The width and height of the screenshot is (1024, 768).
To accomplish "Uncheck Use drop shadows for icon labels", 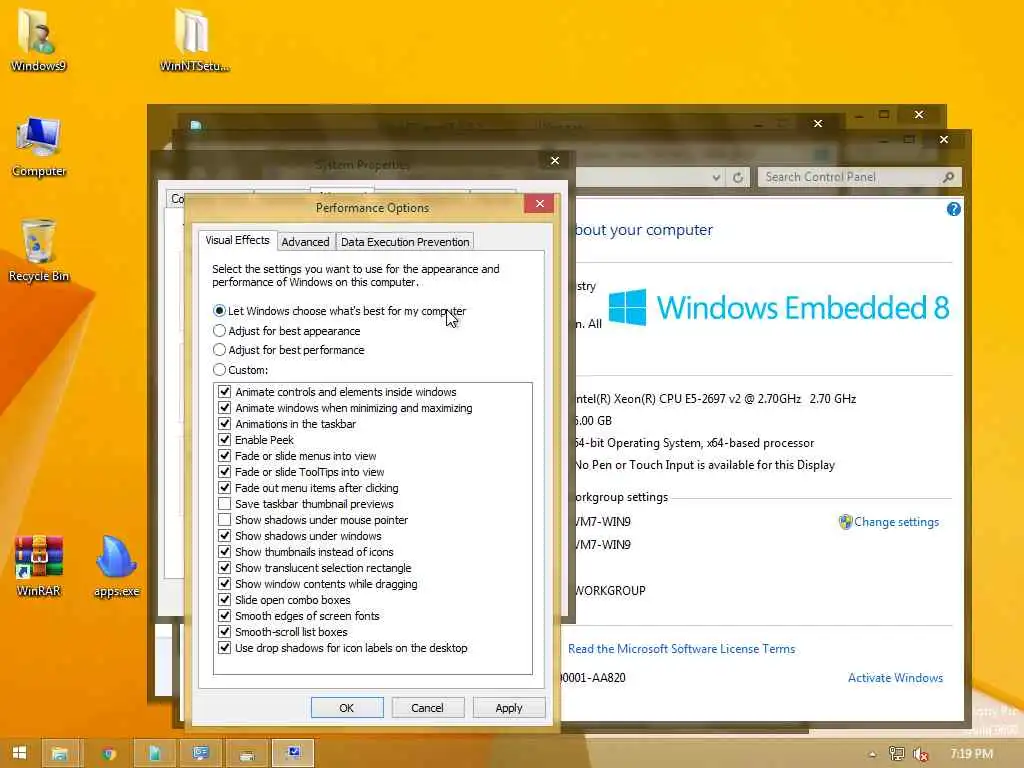I will [225, 648].
